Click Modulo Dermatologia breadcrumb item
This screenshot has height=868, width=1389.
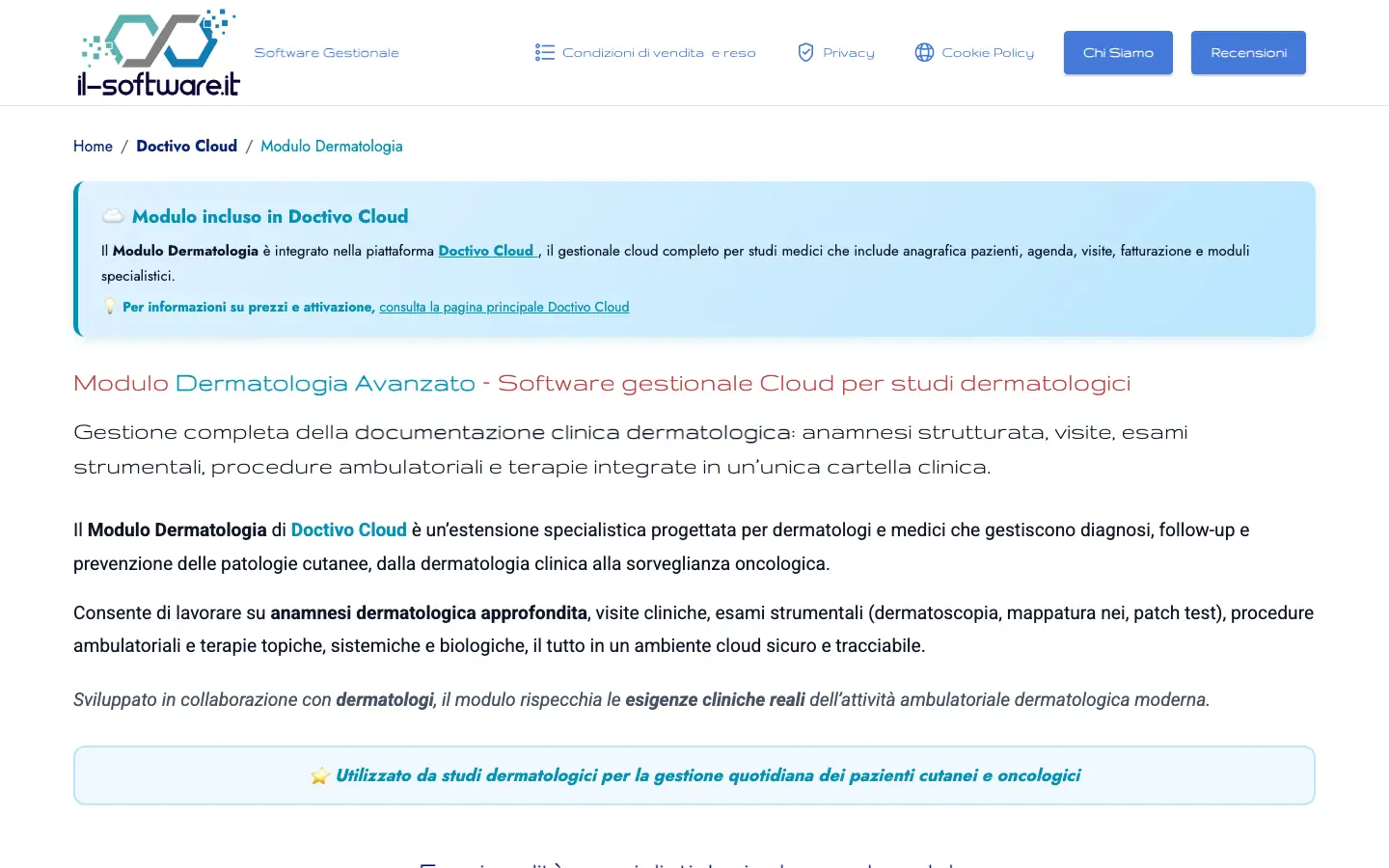click(x=332, y=146)
